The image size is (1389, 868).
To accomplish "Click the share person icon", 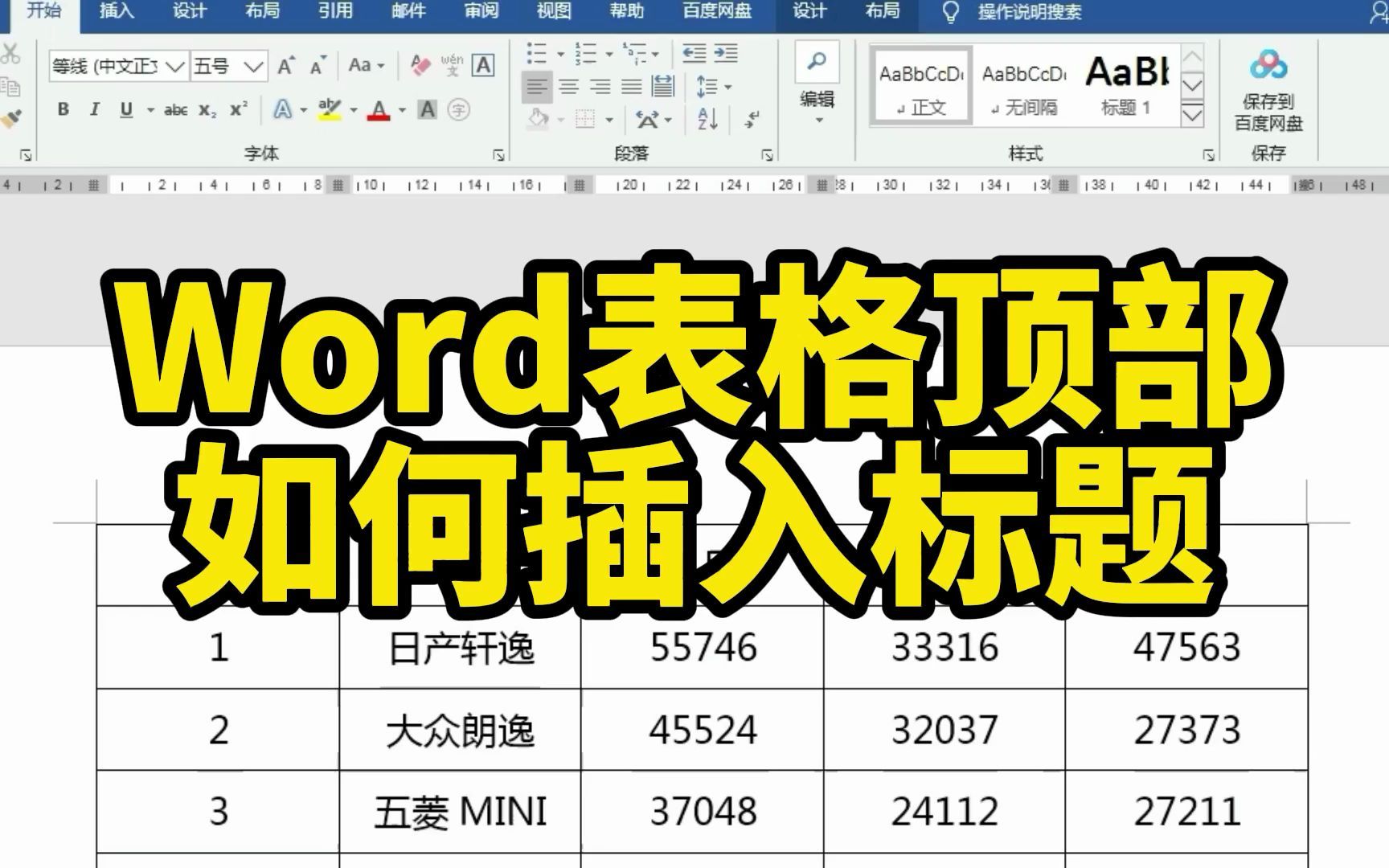I will pyautogui.click(x=1379, y=12).
